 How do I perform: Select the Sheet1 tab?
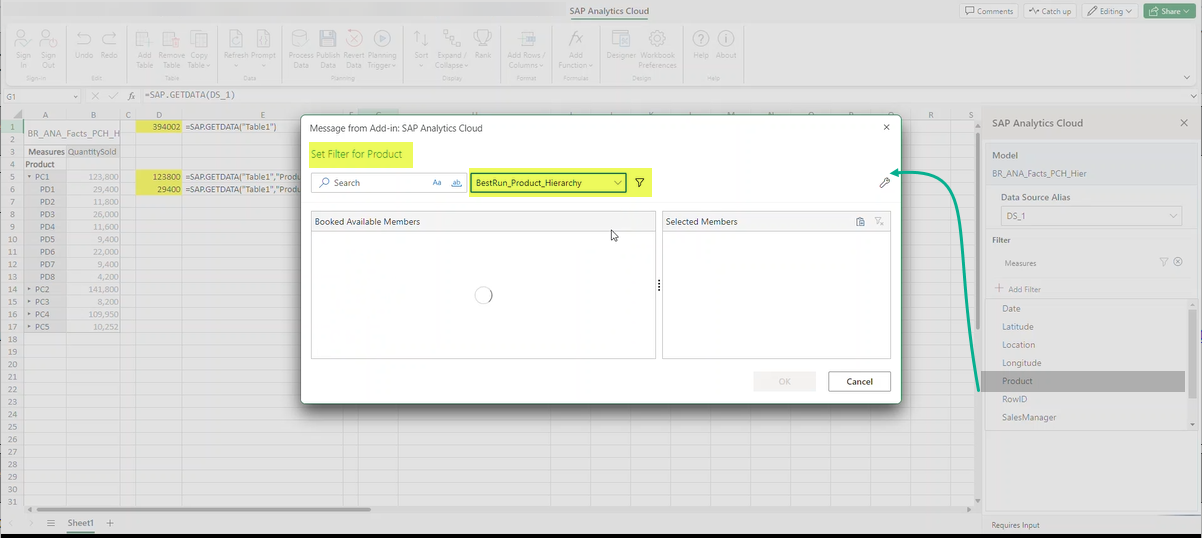(80, 523)
